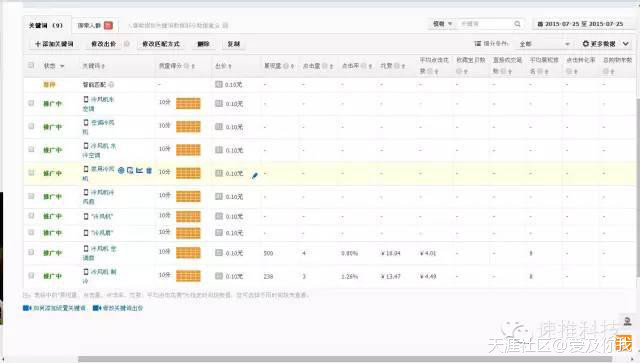This screenshot has height=363, width=640.
Task: Click the calendar icon beside 2015-07-25 date range
Action: pos(540,24)
